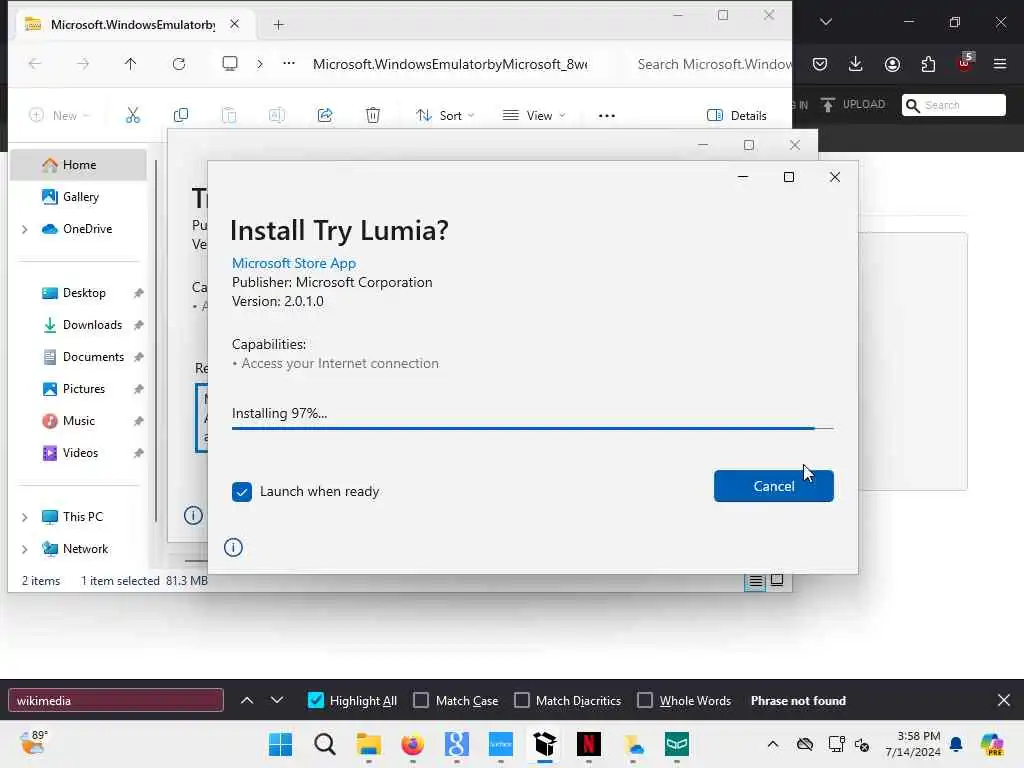The width and height of the screenshot is (1024, 768).
Task: Close the Firefox find bar
Action: pos(1004,700)
